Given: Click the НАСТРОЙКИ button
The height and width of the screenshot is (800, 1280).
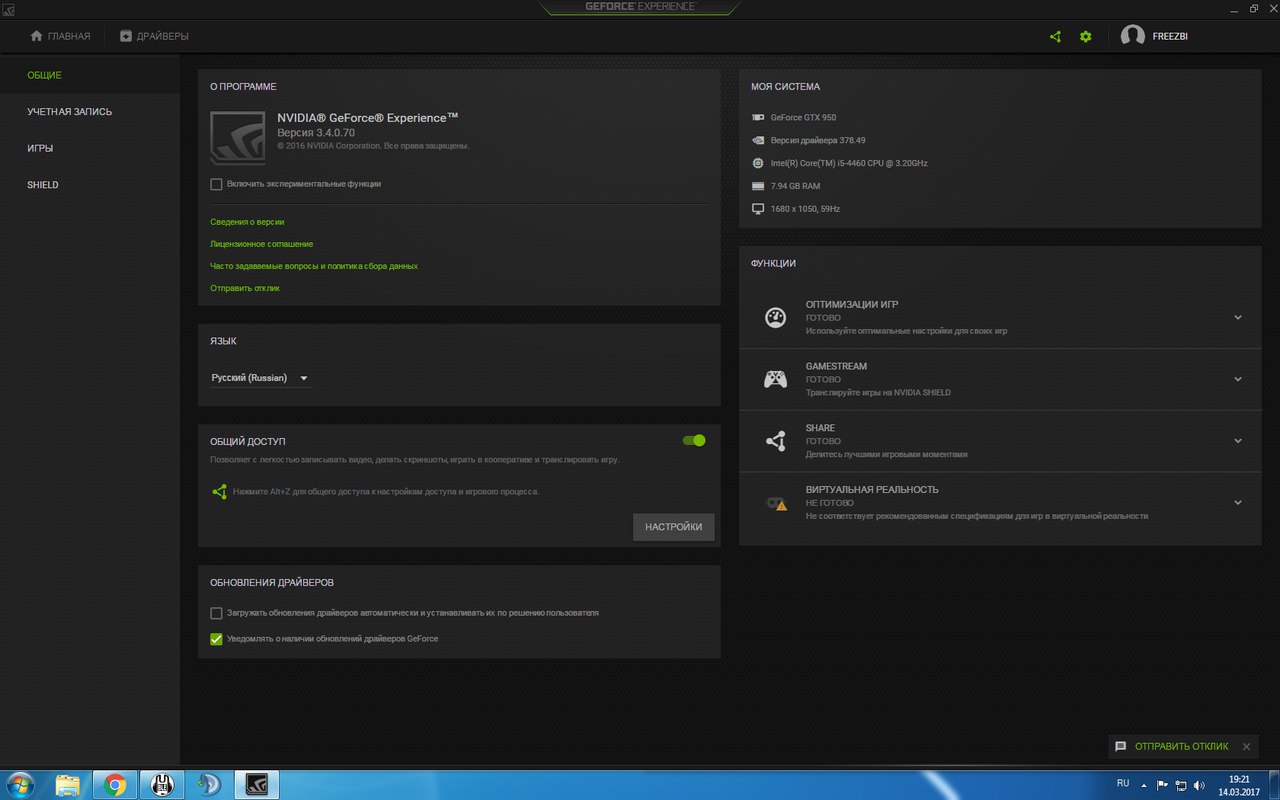Looking at the screenshot, I should point(674,527).
